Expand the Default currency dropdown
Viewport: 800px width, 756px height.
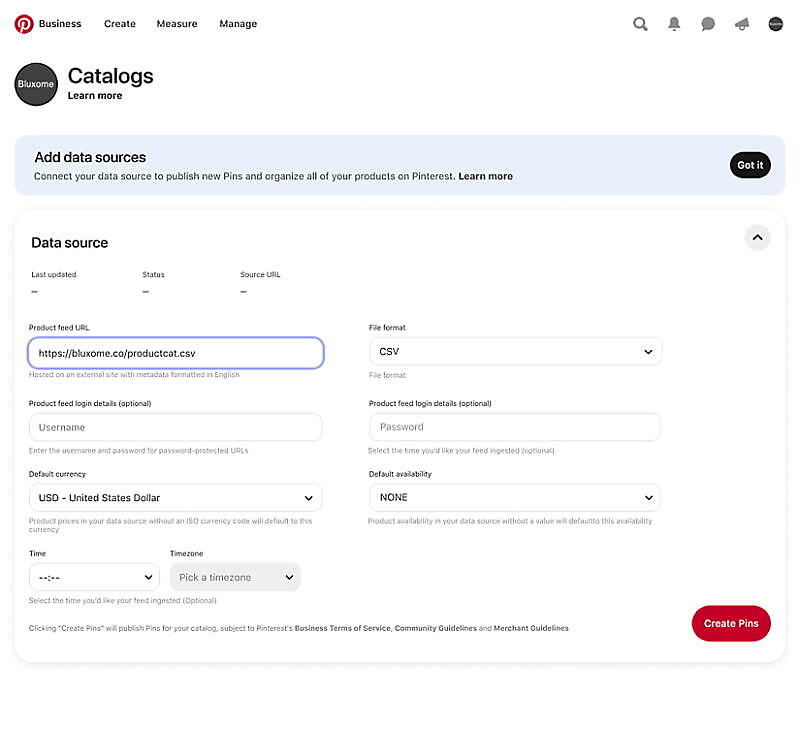(175, 497)
